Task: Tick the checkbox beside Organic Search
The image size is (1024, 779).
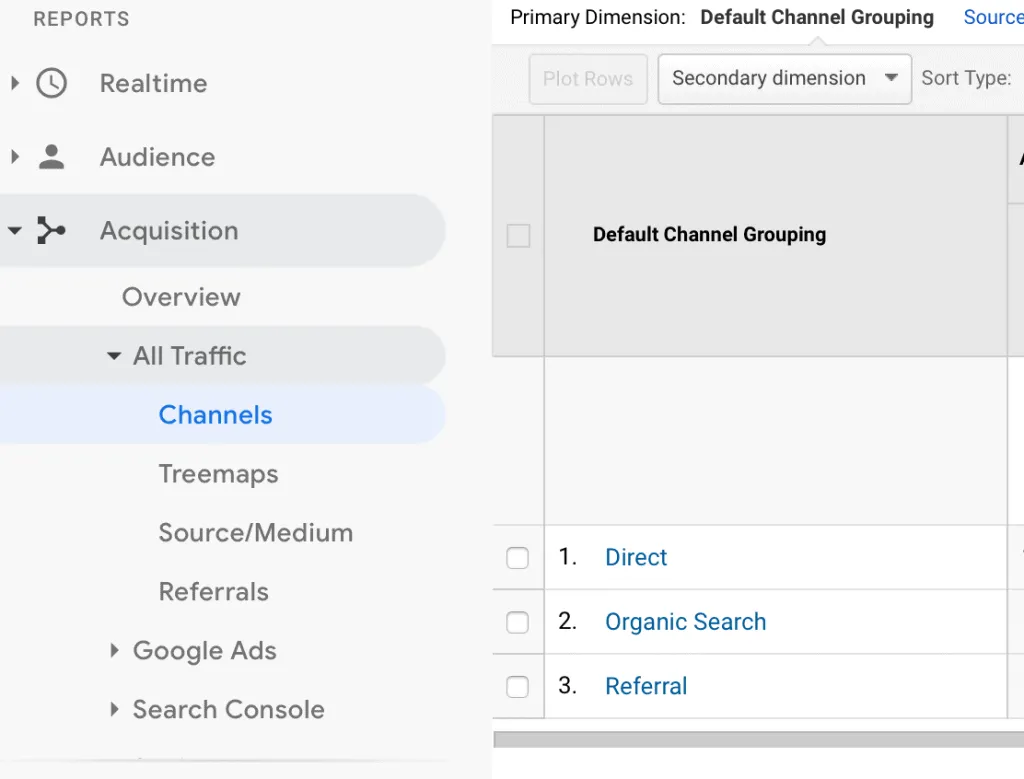Action: [517, 622]
